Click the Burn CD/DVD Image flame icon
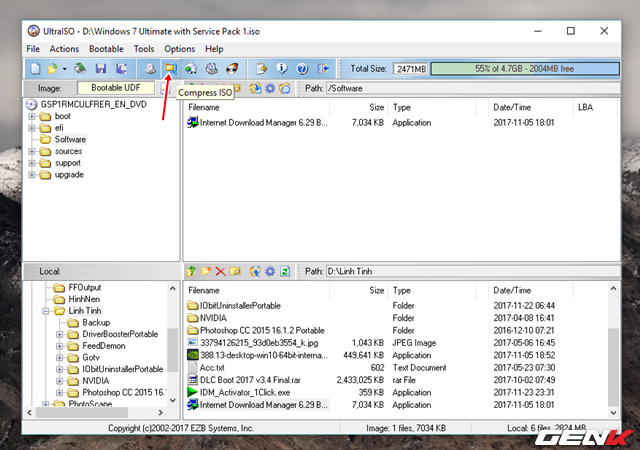The width and height of the screenshot is (640, 450). [x=232, y=68]
